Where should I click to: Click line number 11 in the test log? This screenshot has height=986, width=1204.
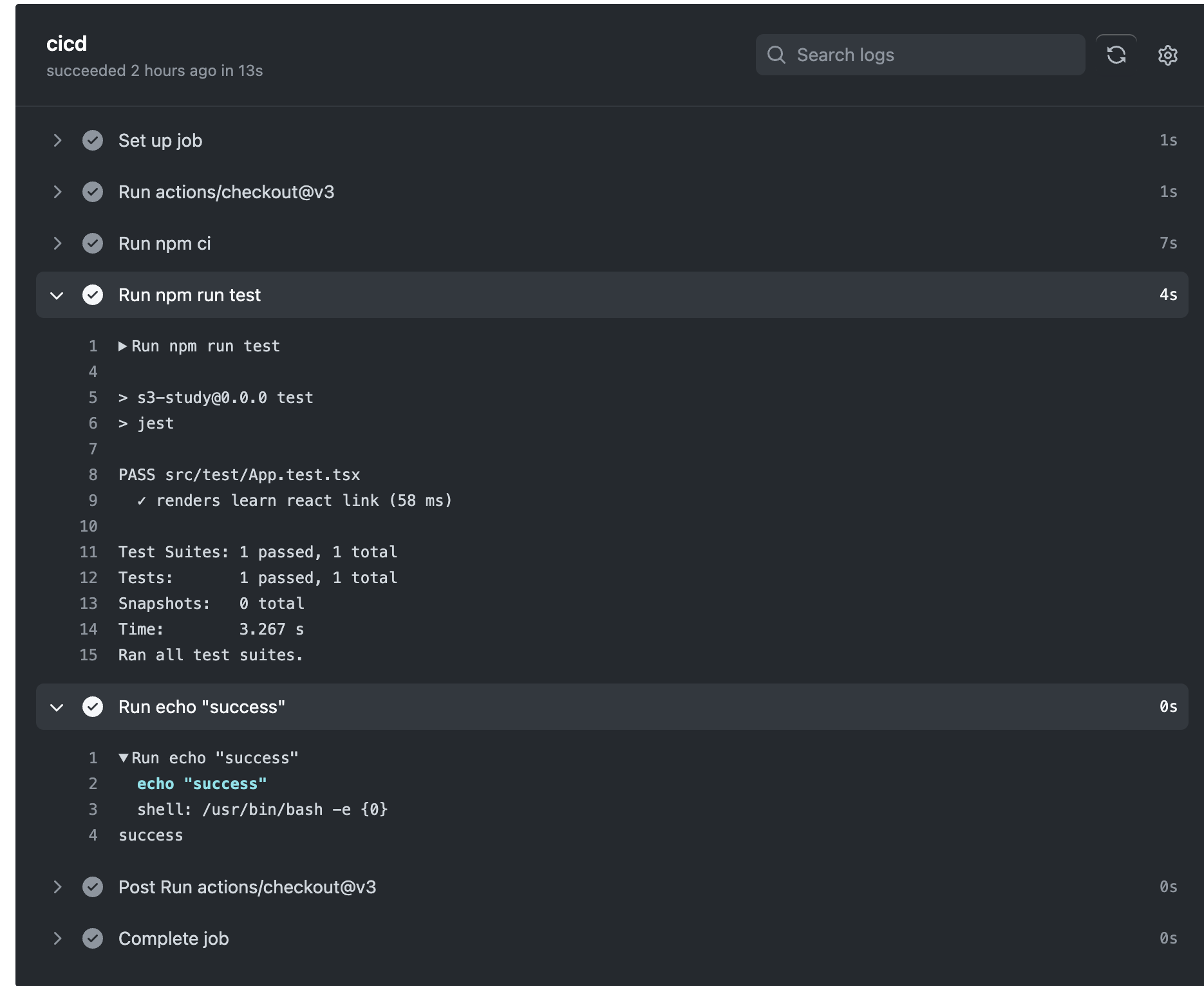88,552
